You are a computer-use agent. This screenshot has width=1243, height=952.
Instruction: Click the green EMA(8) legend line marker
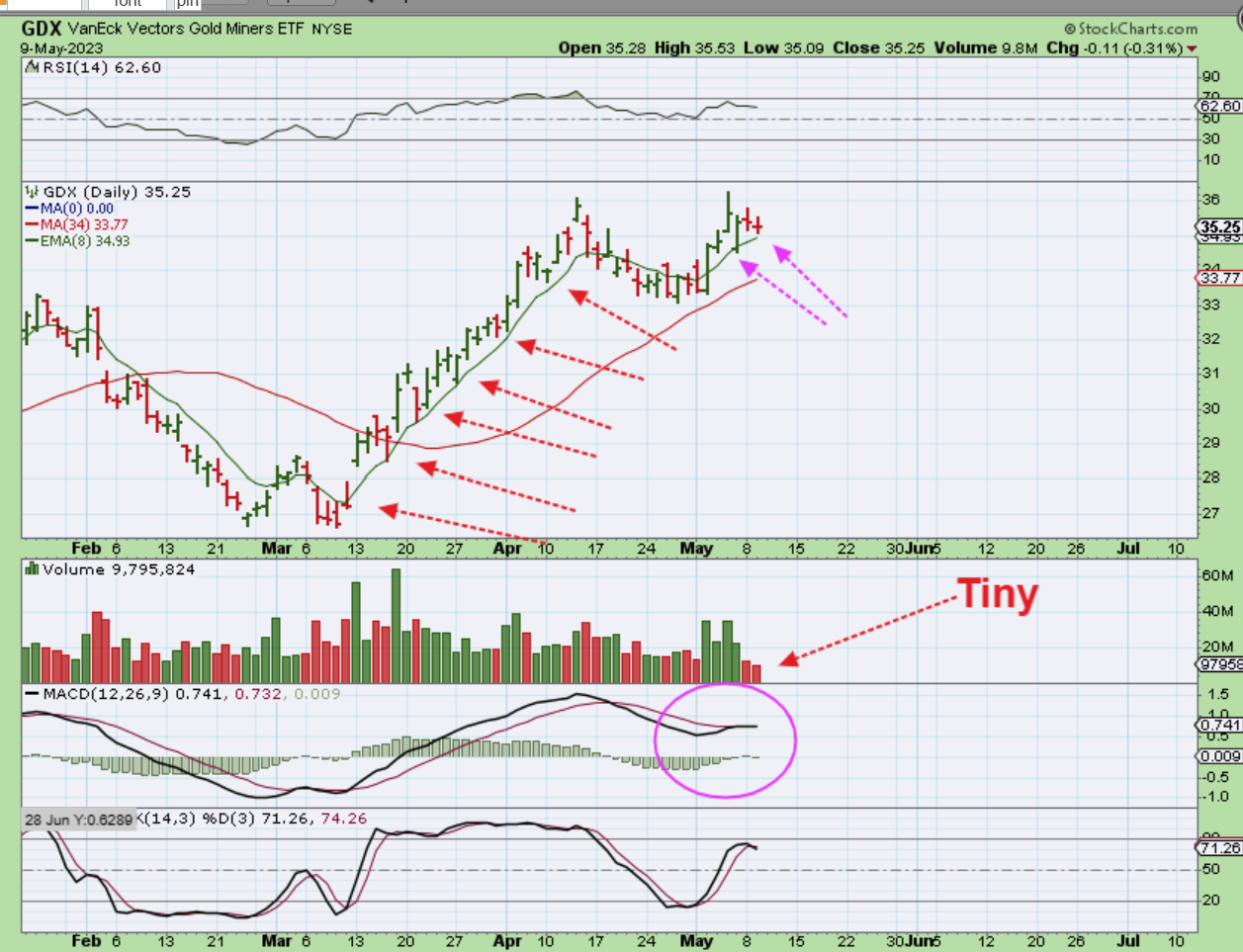pos(32,240)
